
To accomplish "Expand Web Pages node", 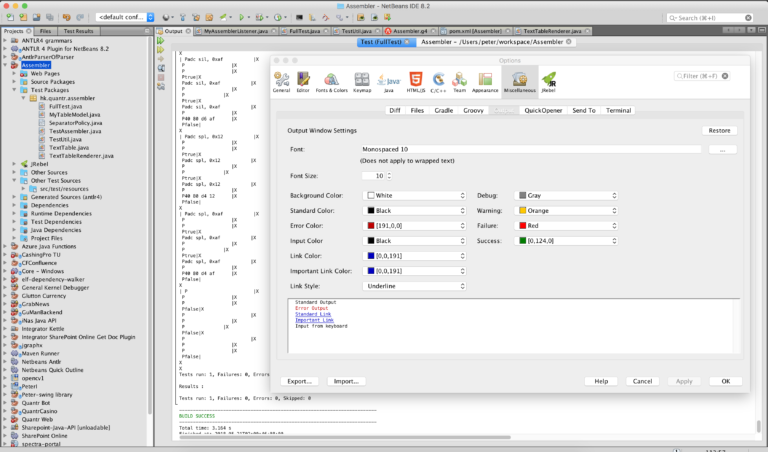I will pos(15,73).
